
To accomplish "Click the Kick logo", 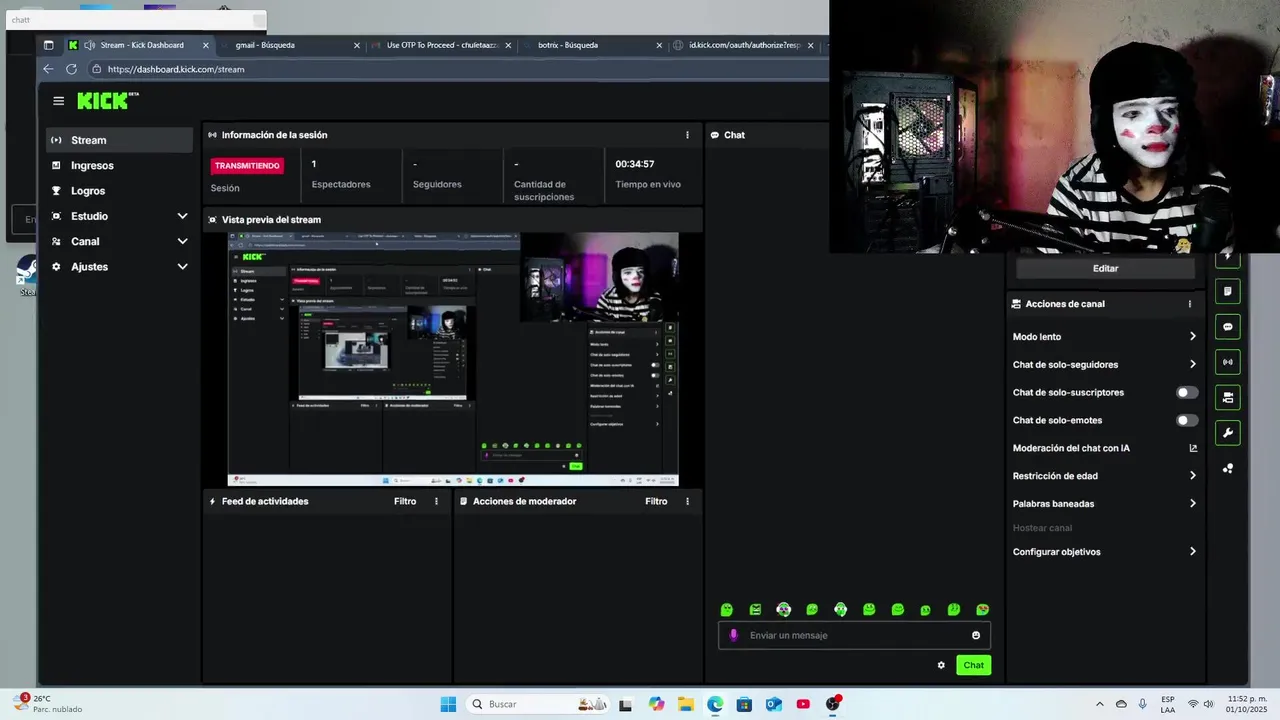I will pos(107,101).
